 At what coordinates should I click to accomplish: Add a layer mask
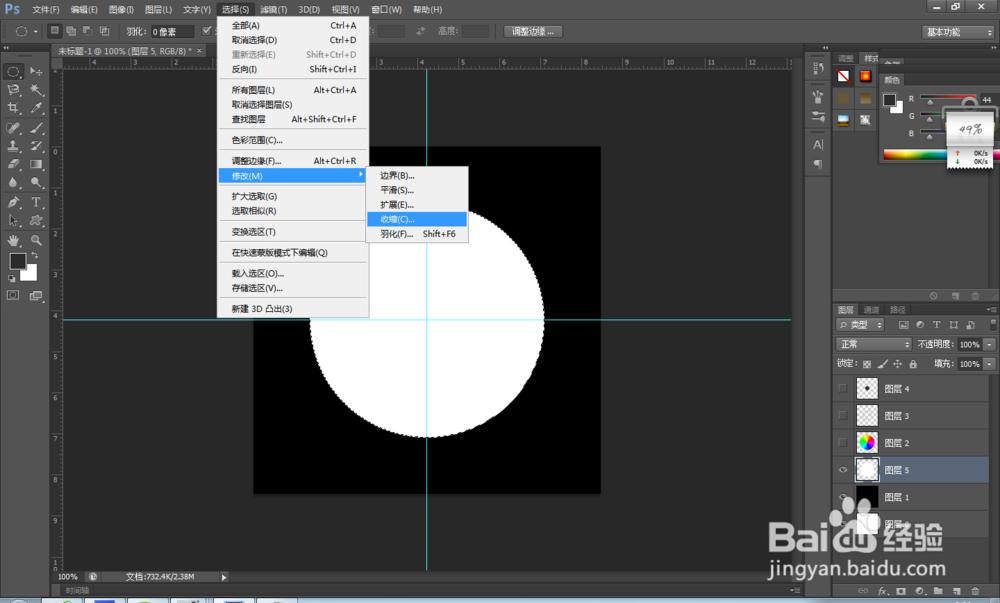(901, 591)
